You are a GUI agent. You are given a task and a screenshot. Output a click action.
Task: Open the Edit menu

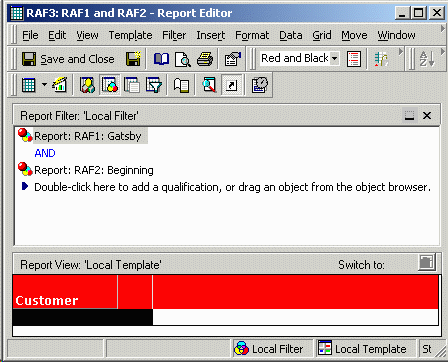pos(57,35)
